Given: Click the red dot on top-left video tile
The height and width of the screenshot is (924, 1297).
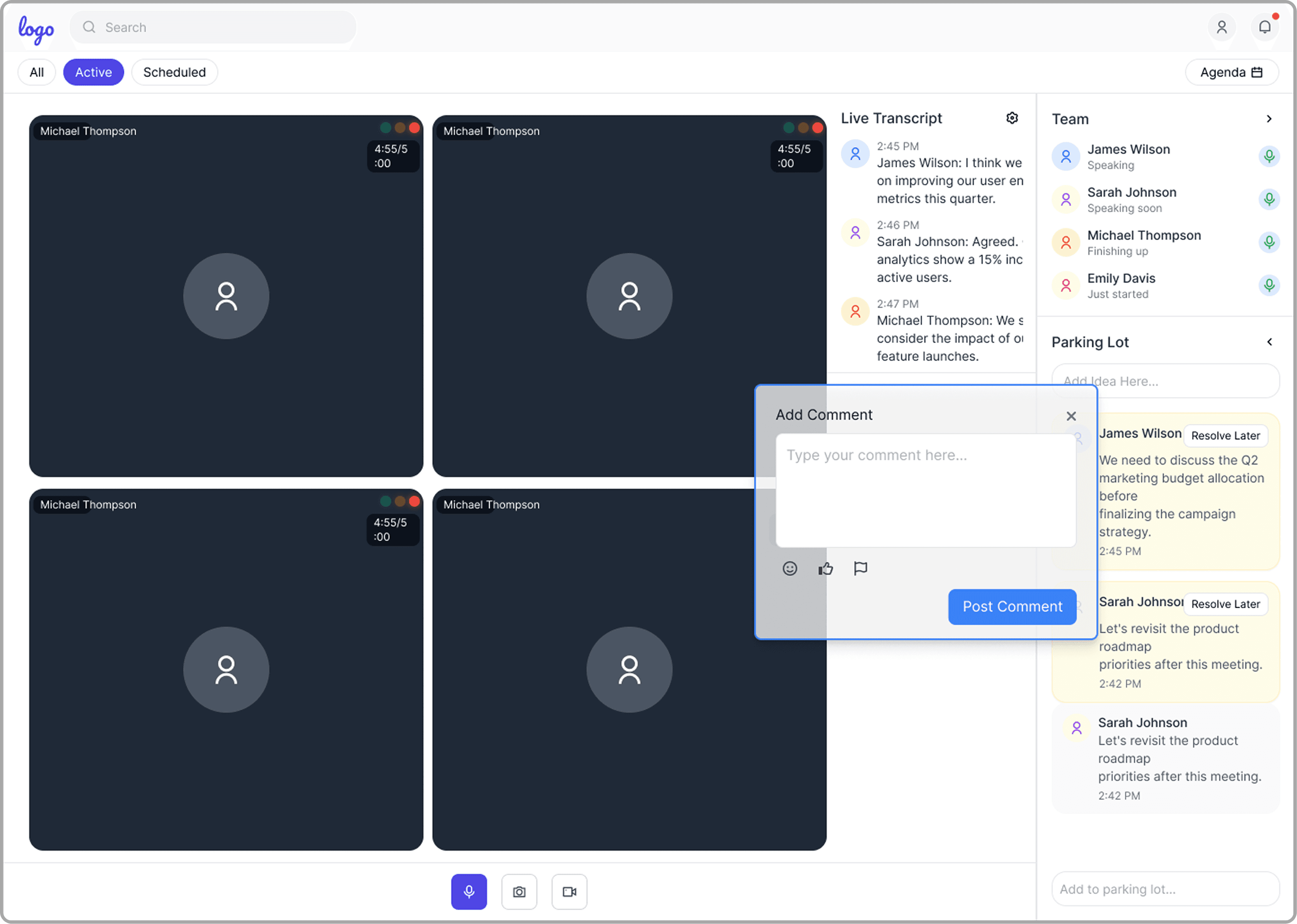Looking at the screenshot, I should [x=414, y=128].
